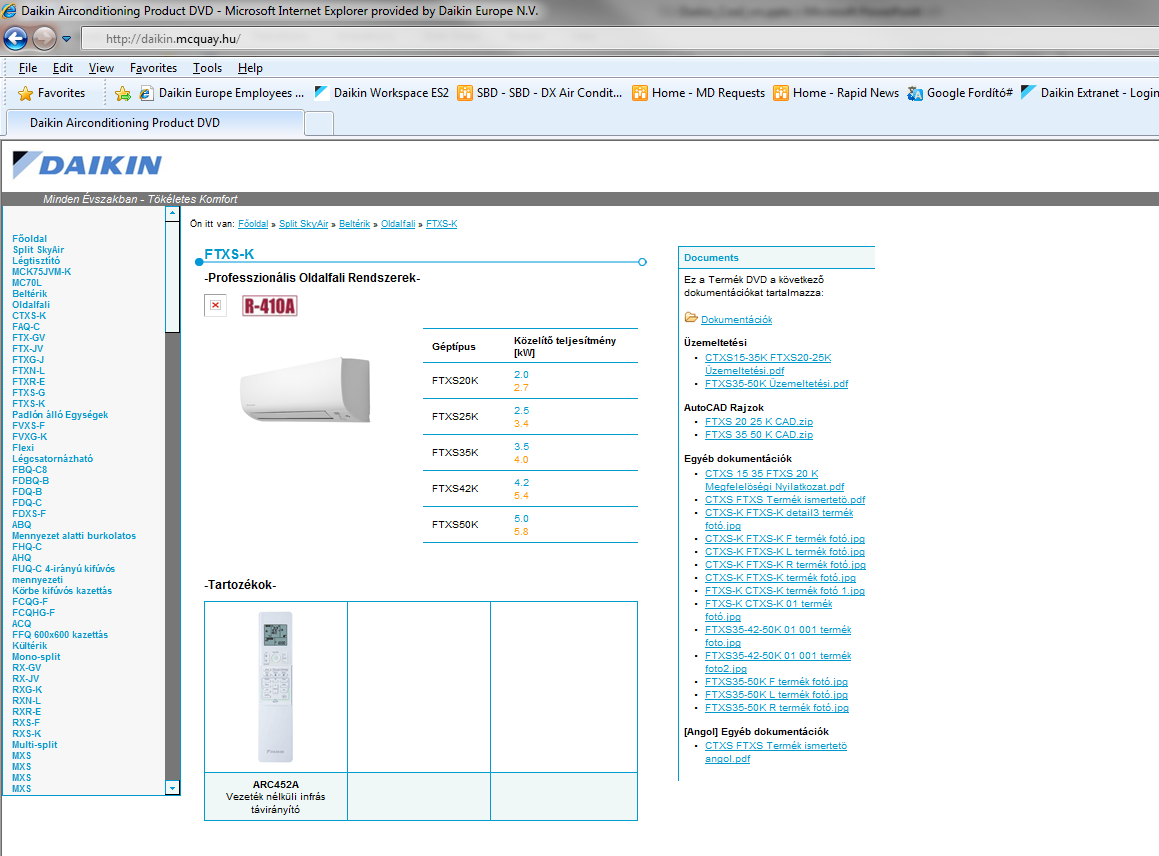Click the wall unit product photo
Screen dimensions: 1159x856
coord(305,390)
